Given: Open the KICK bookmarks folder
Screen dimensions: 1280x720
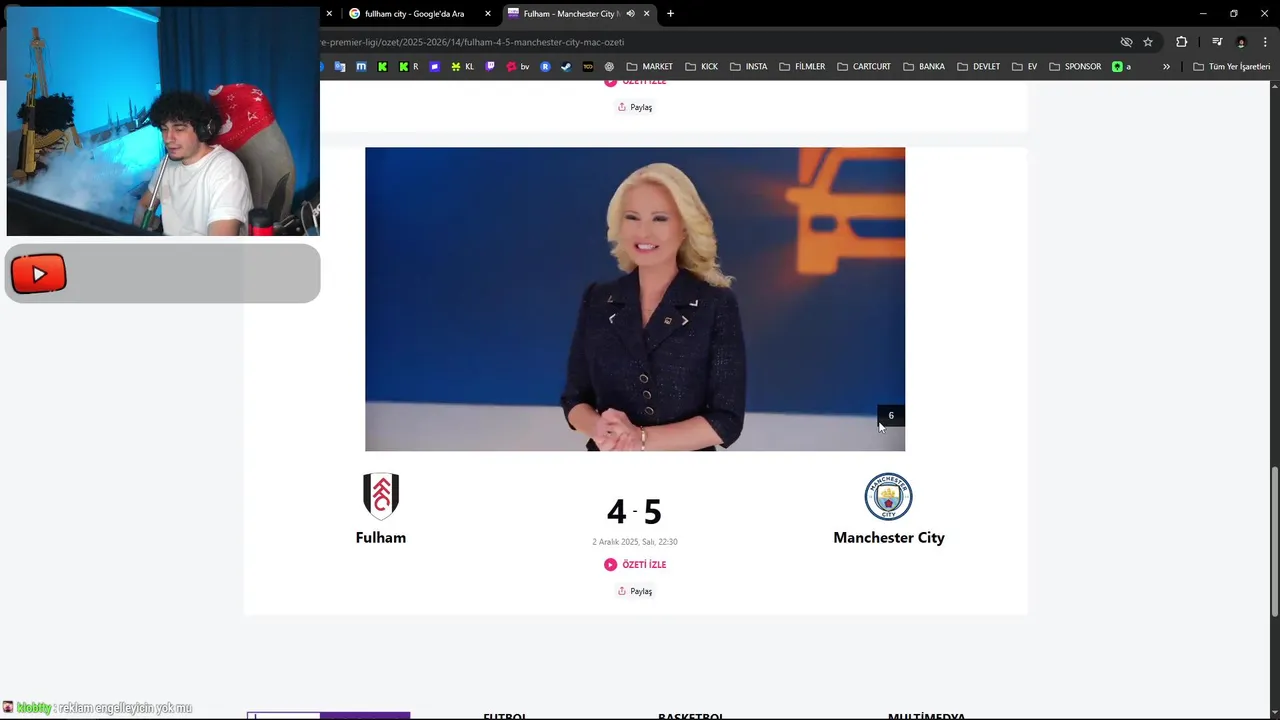Looking at the screenshot, I should (702, 67).
